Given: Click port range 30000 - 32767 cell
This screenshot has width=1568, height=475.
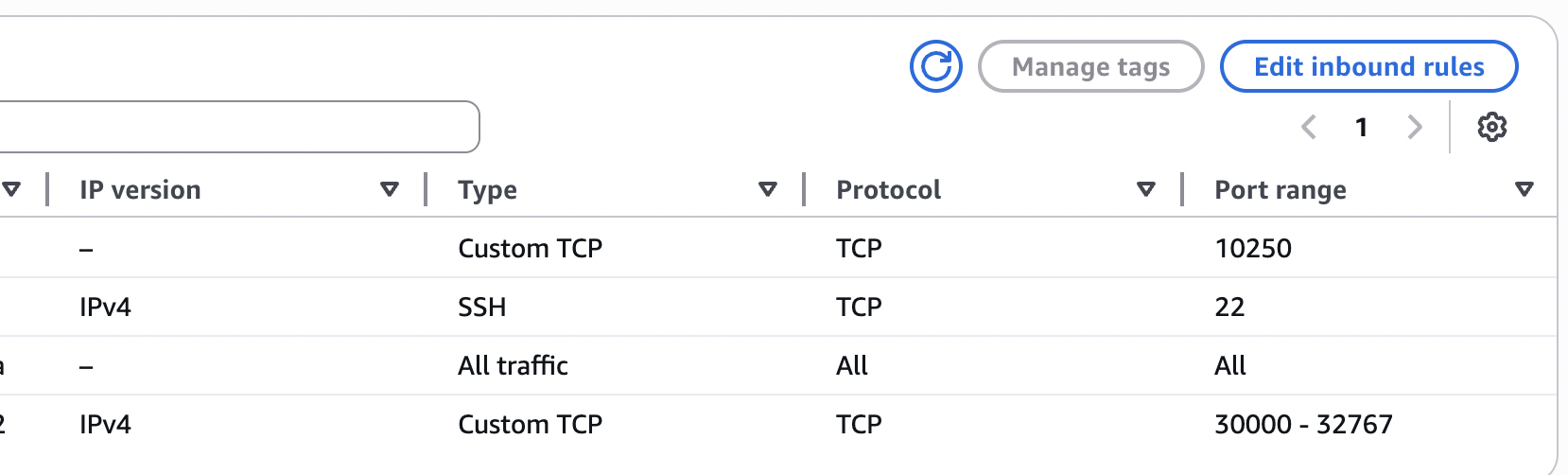Looking at the screenshot, I should coord(1303,424).
